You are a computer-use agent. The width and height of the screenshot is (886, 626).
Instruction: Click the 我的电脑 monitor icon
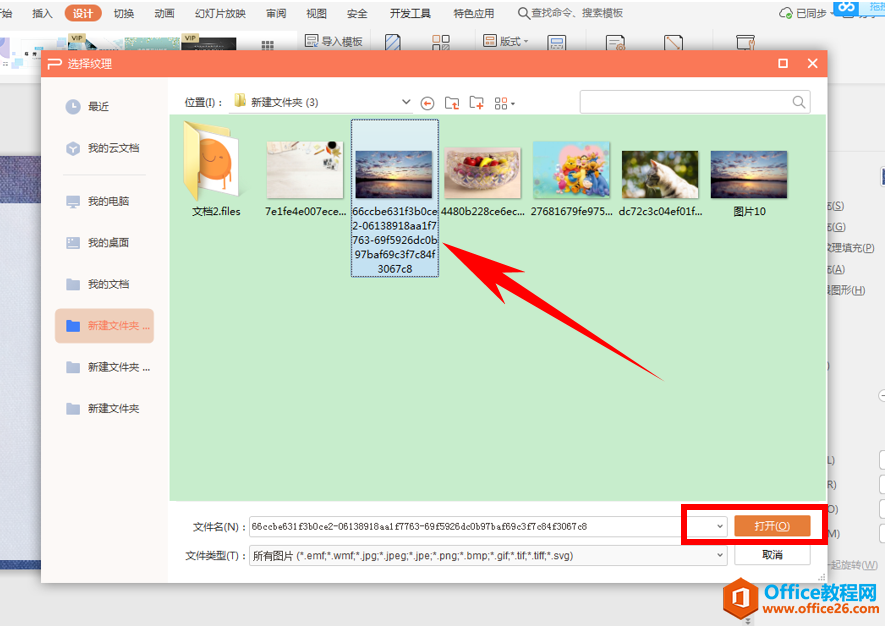[x=73, y=202]
